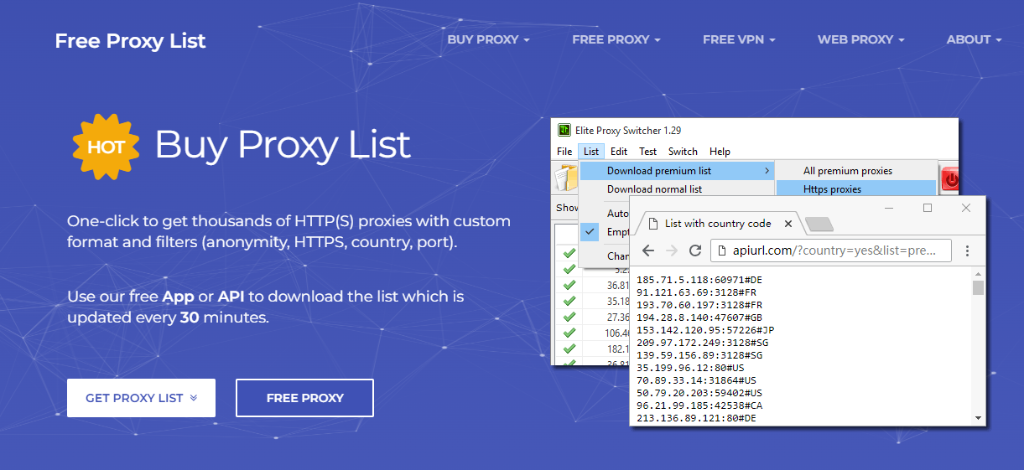Click proxy entry 35.199.96.12:80#US
Image resolution: width=1024 pixels, height=470 pixels.
point(690,368)
